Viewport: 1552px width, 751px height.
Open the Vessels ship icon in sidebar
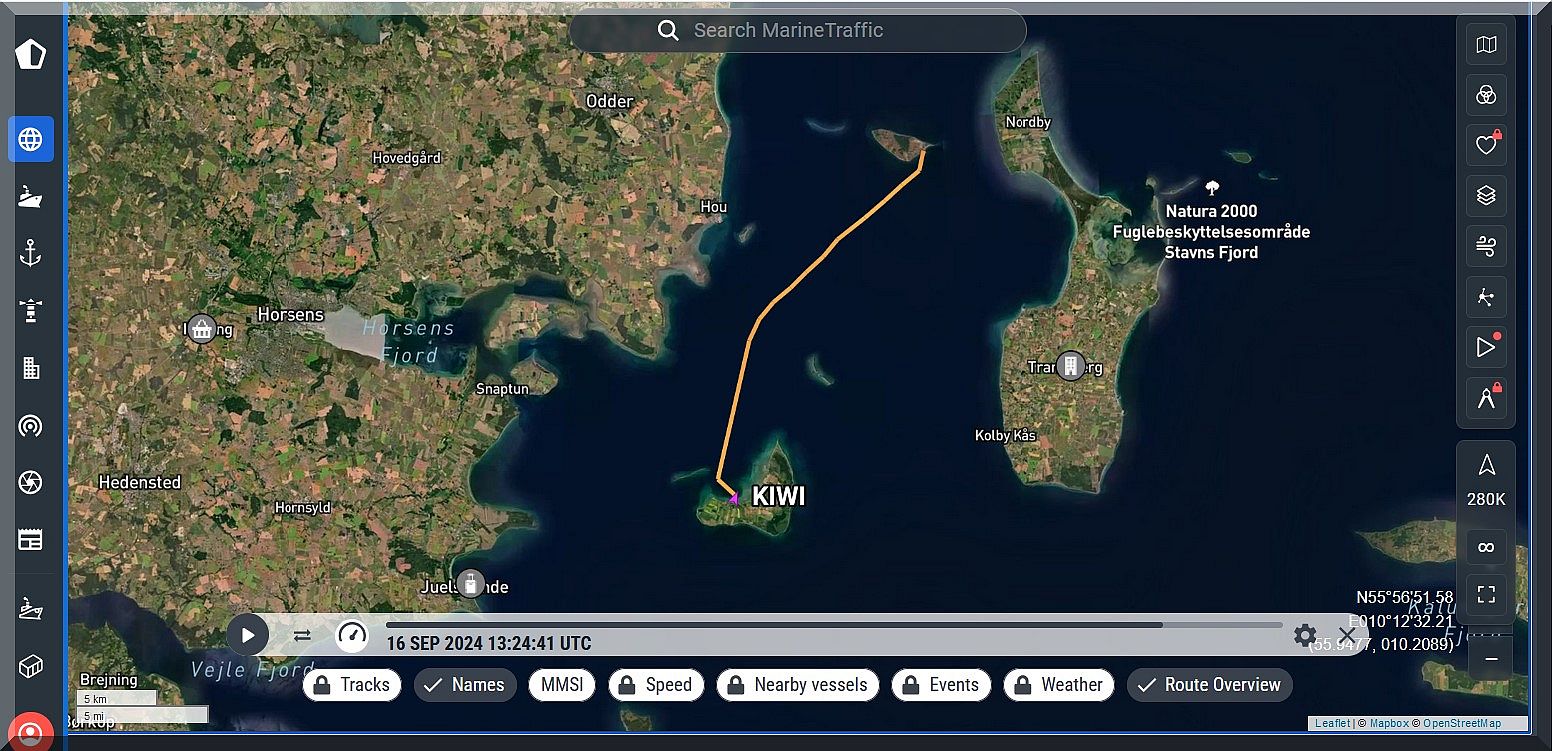click(x=31, y=196)
